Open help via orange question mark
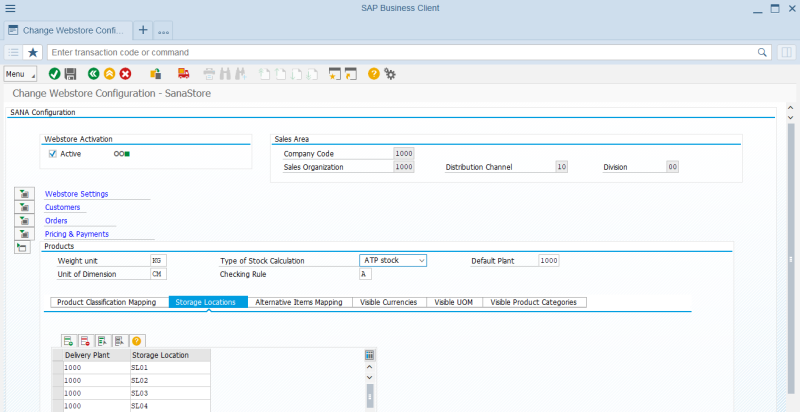This screenshot has height=412, width=800. pyautogui.click(x=374, y=74)
